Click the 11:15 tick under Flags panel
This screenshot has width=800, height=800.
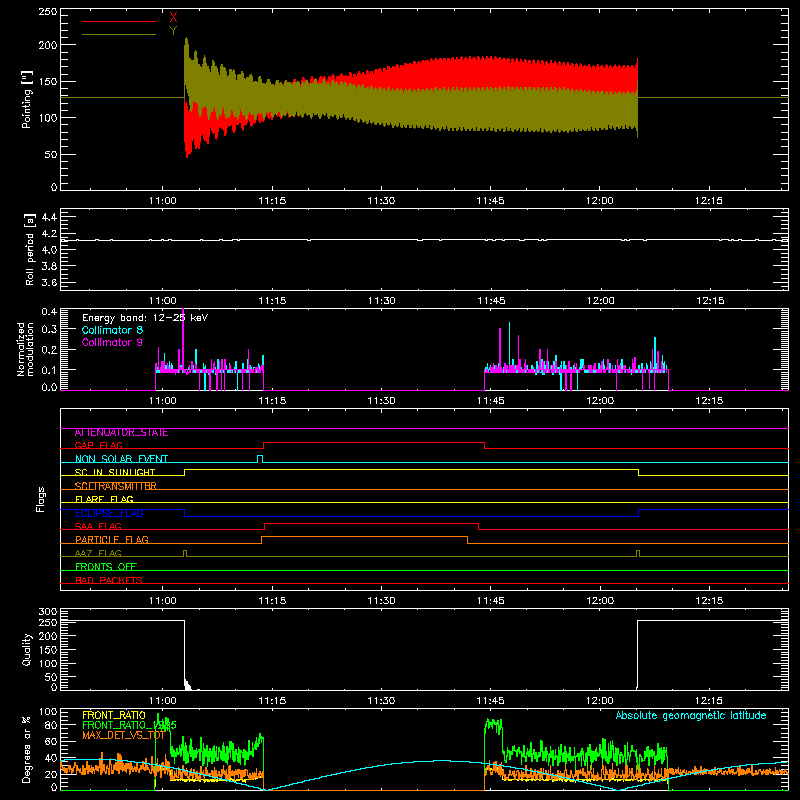point(272,601)
